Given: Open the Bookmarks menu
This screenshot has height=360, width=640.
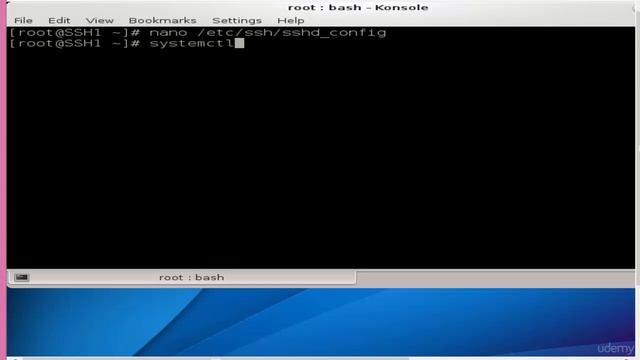Looking at the screenshot, I should pyautogui.click(x=162, y=20).
